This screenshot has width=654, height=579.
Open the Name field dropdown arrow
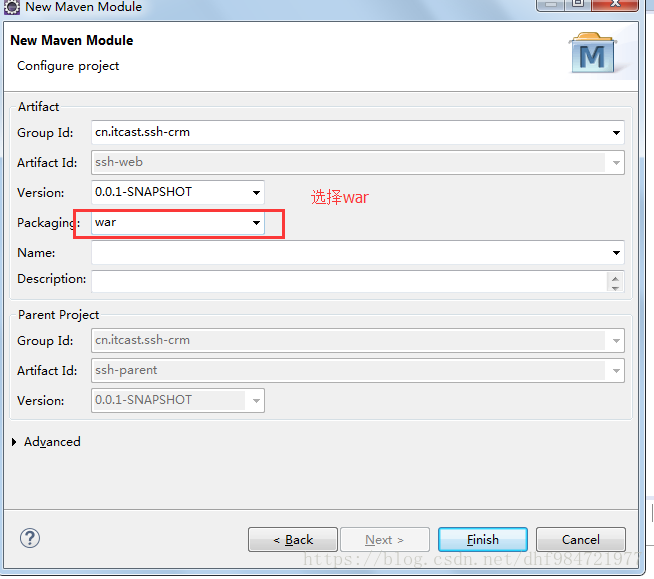[616, 253]
